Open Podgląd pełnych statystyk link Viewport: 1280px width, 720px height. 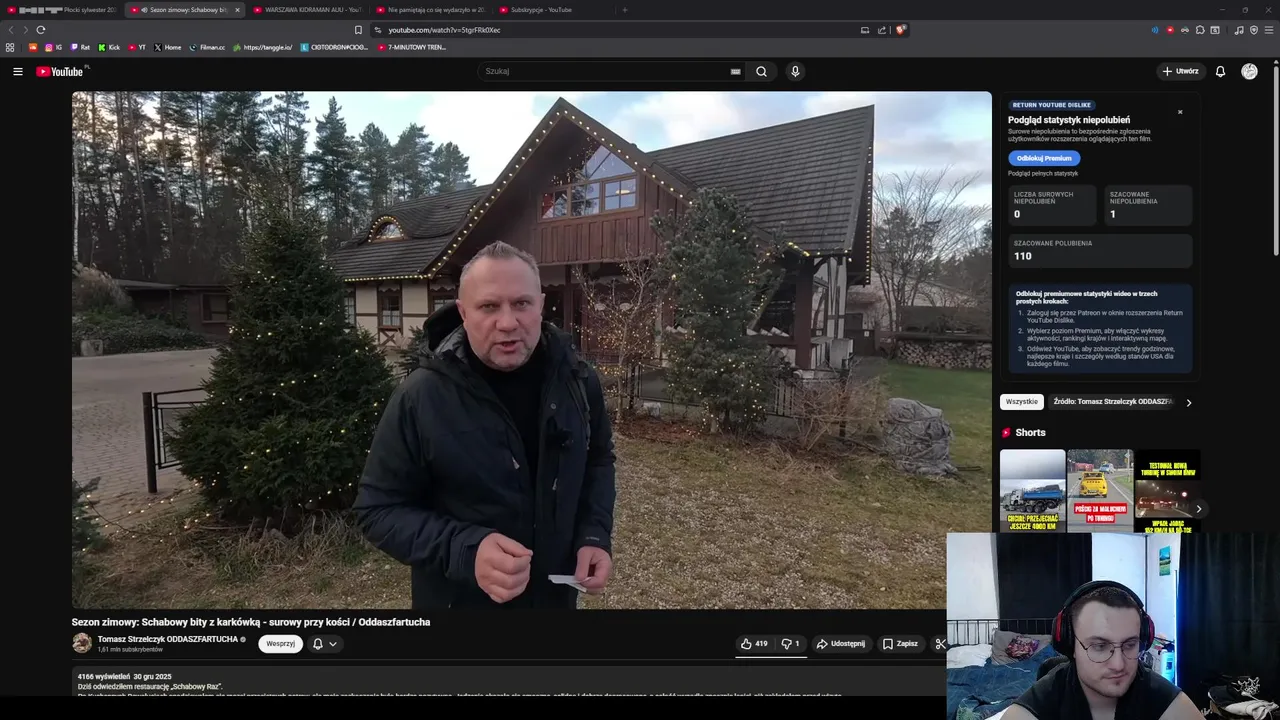click(x=1042, y=174)
